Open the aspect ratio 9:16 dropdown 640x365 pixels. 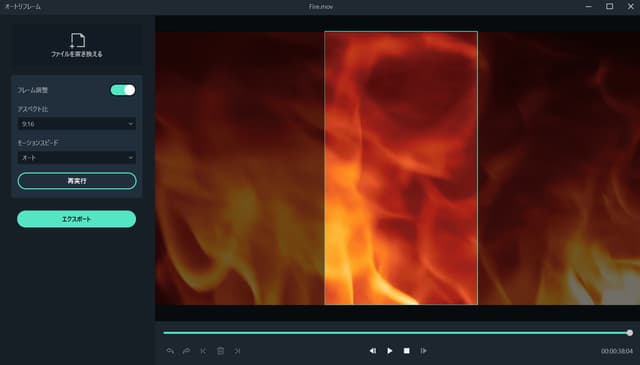(x=77, y=124)
